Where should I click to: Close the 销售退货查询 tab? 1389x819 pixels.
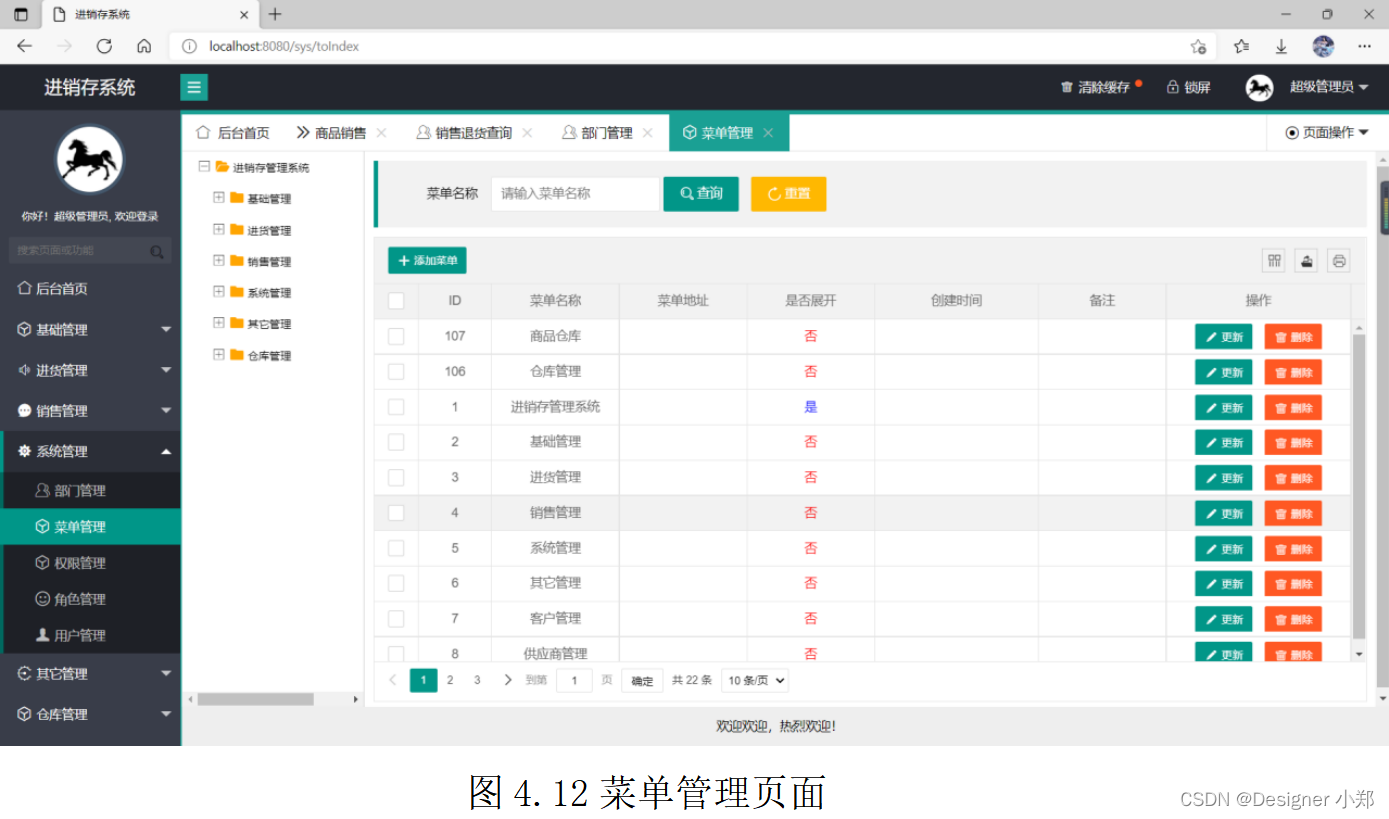coord(527,133)
